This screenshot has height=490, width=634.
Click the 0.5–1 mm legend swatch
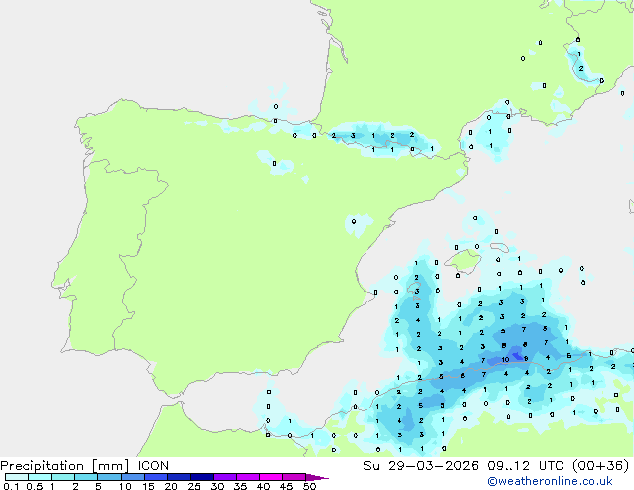tap(40, 477)
